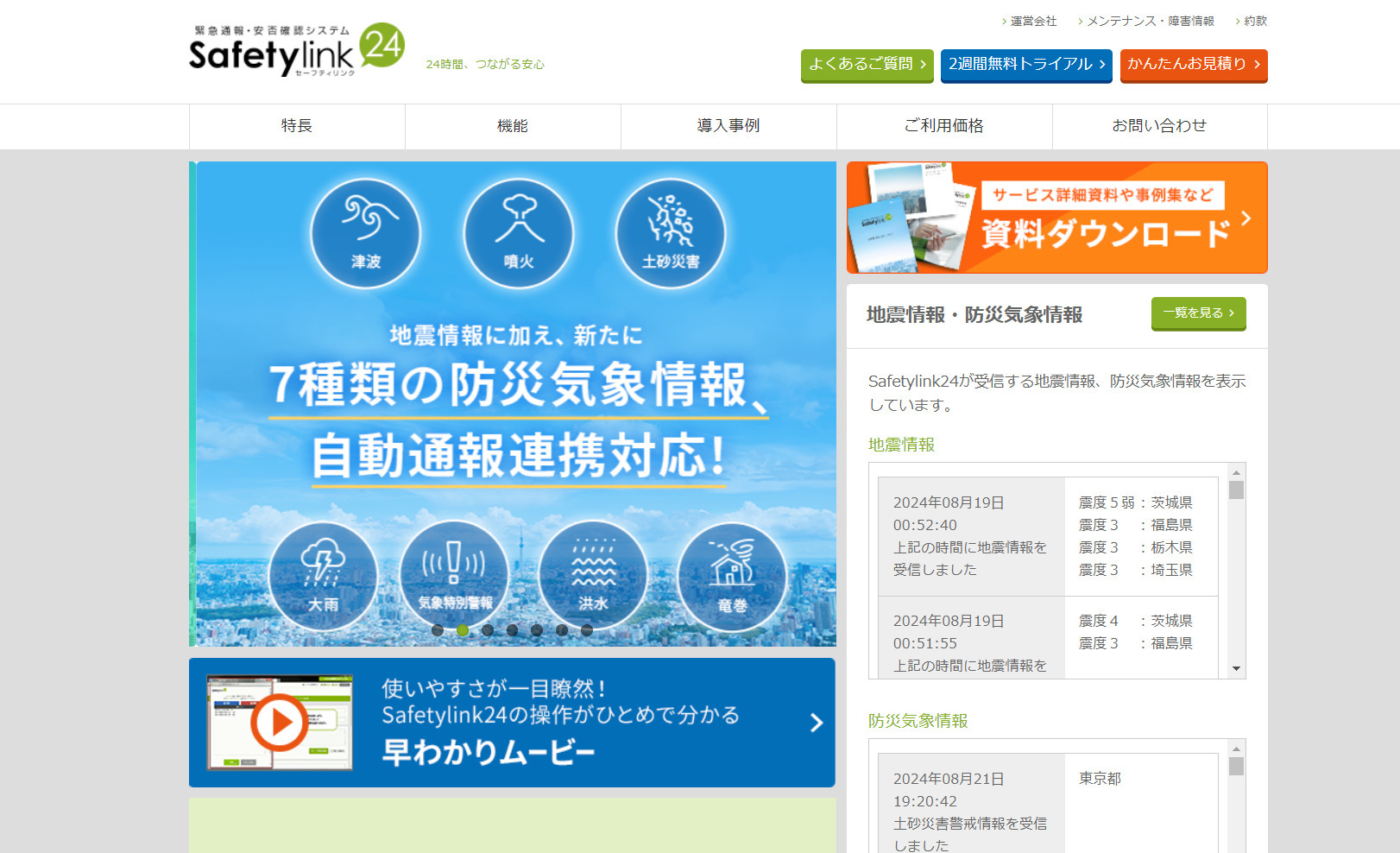The image size is (1400, 853).
Task: Start the 2週間無料トライアル button
Action: (x=1026, y=65)
